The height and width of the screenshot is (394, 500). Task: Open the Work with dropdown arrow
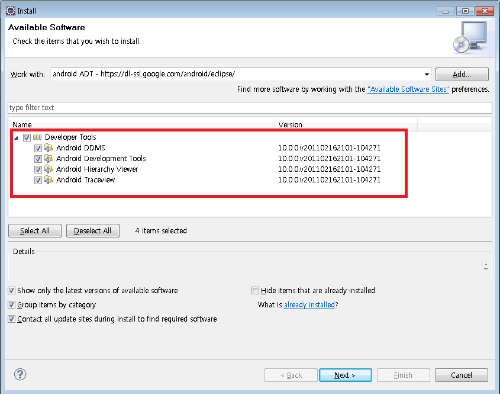[427, 74]
